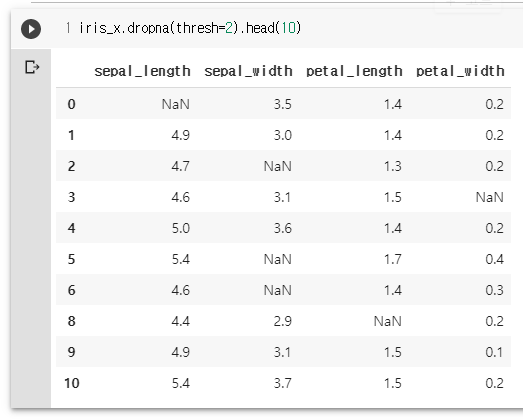
Task: Select the petal_length column header
Action: [x=354, y=71]
